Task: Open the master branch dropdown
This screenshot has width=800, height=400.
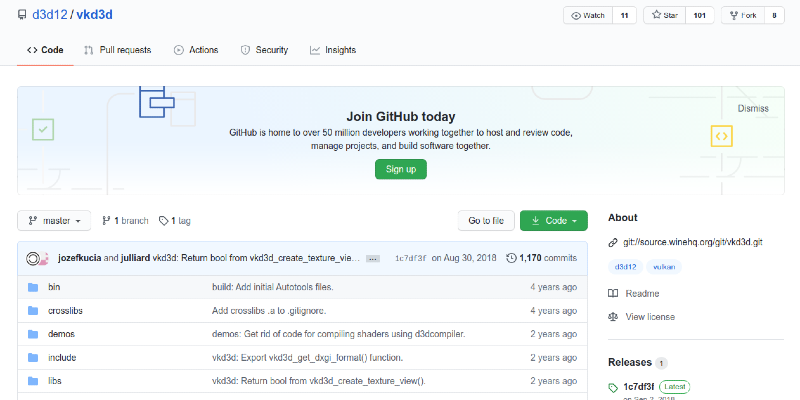Action: [54, 220]
